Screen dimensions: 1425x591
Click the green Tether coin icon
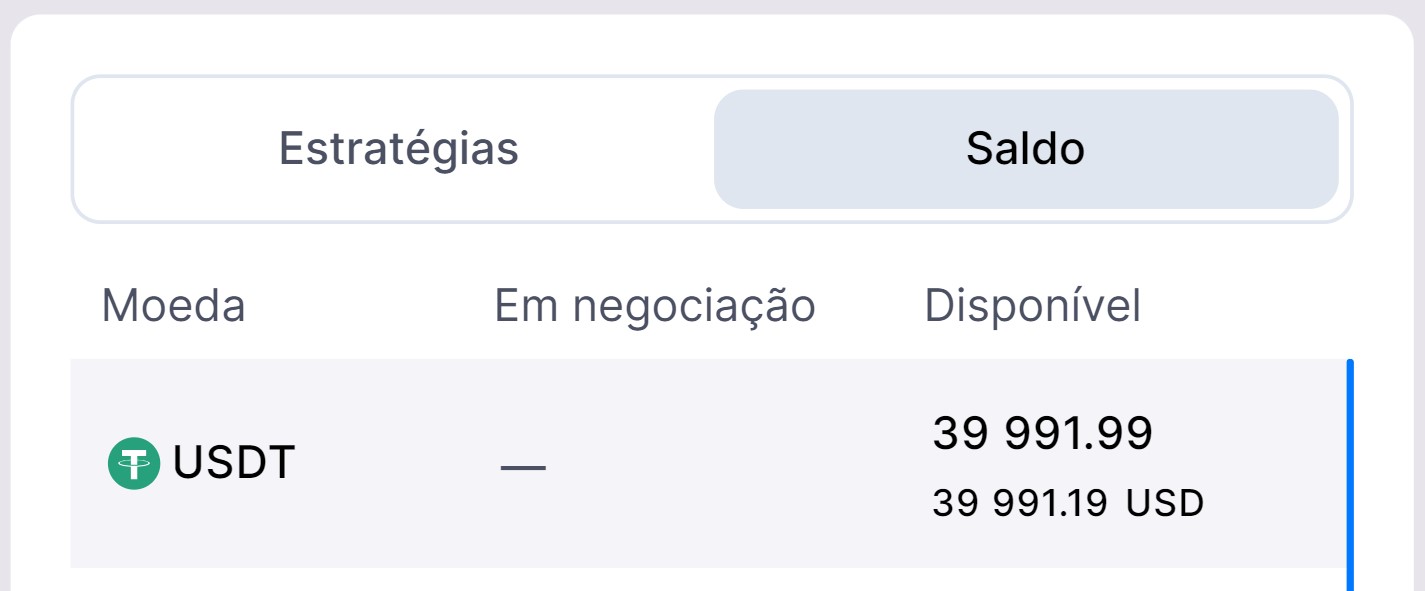coord(134,464)
